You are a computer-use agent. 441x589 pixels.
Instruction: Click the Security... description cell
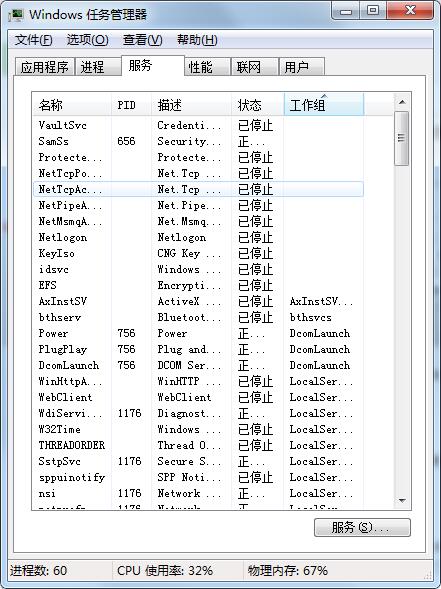[x=189, y=141]
